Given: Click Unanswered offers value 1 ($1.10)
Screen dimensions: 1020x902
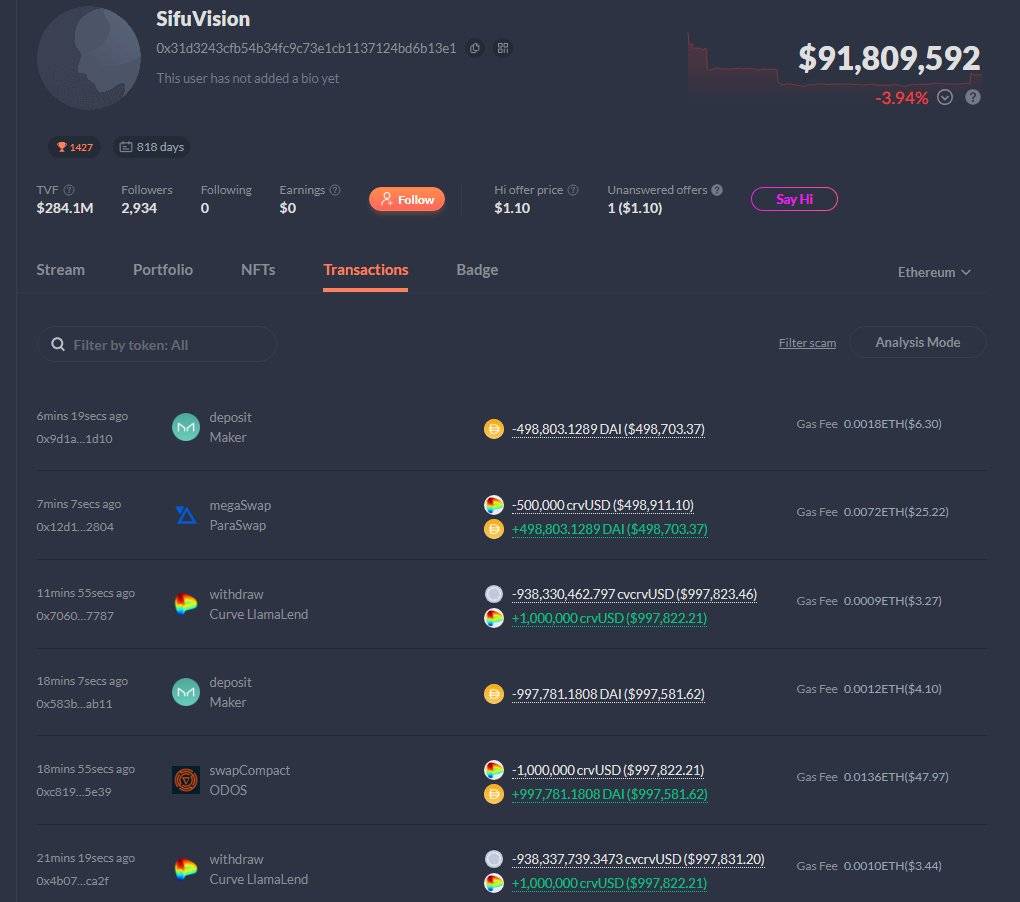Looking at the screenshot, I should pos(634,208).
